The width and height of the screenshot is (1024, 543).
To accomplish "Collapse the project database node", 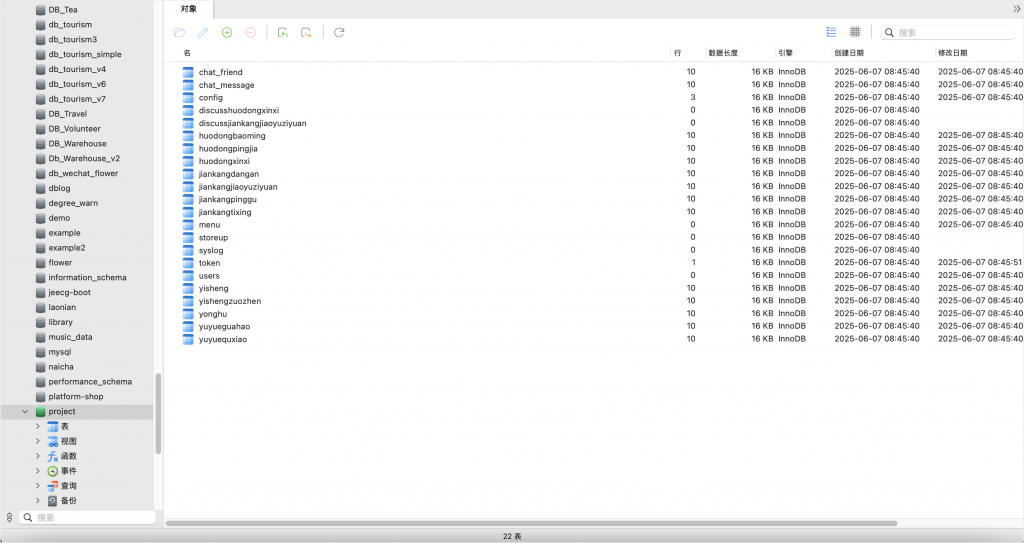I will pos(25,412).
